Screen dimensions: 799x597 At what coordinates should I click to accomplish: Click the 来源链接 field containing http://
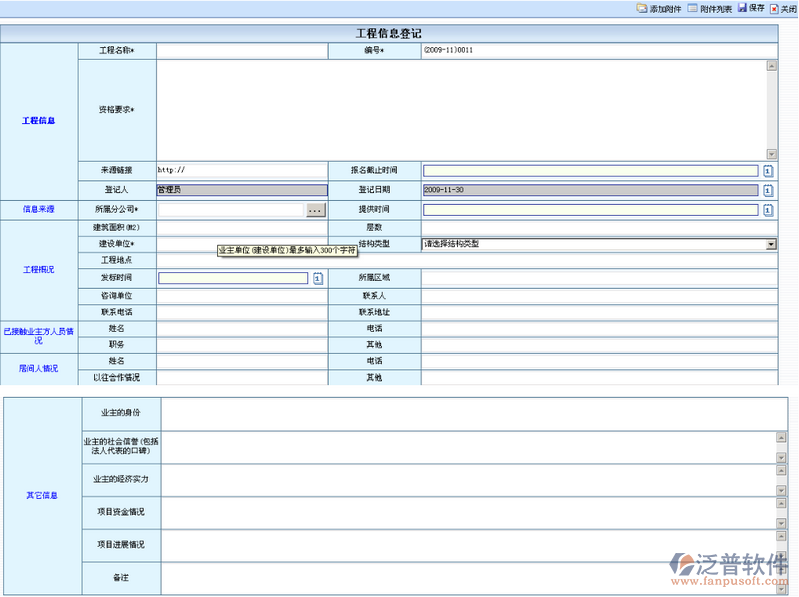coord(241,170)
